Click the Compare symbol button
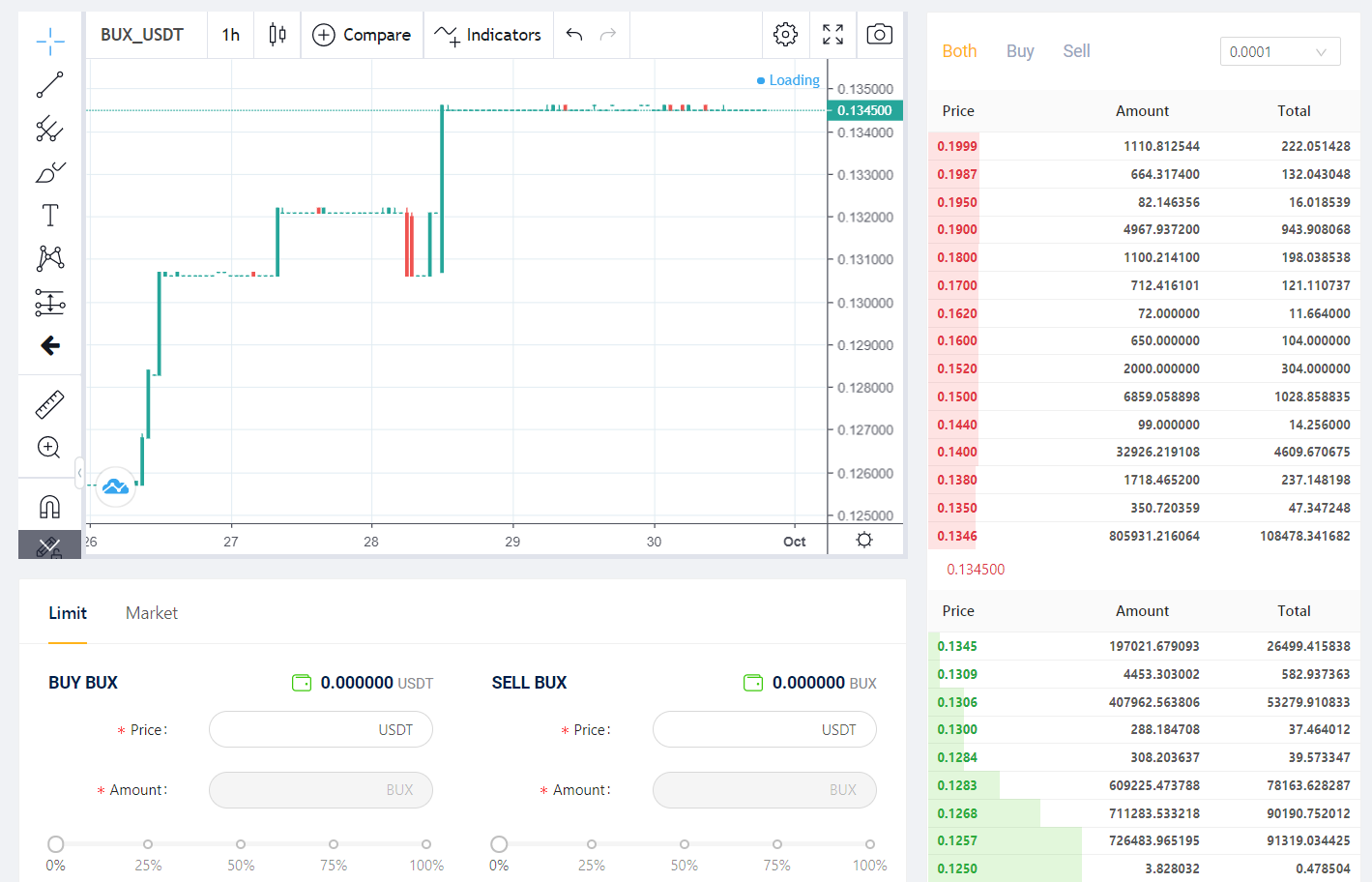The image size is (1372, 882). pyautogui.click(x=362, y=35)
